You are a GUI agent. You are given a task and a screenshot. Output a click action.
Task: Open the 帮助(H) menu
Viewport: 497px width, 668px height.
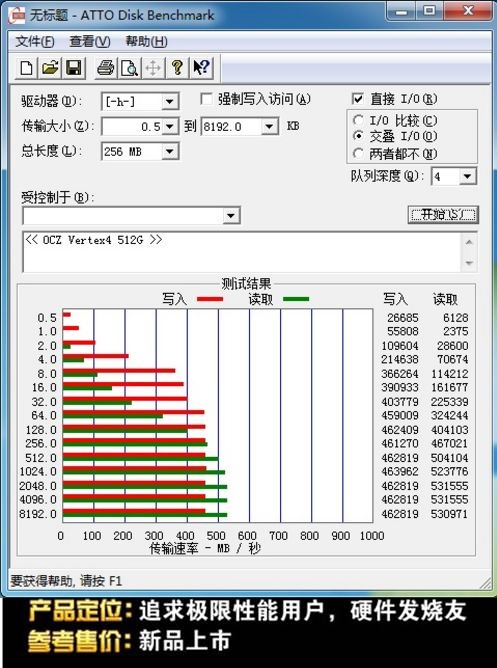[146, 41]
